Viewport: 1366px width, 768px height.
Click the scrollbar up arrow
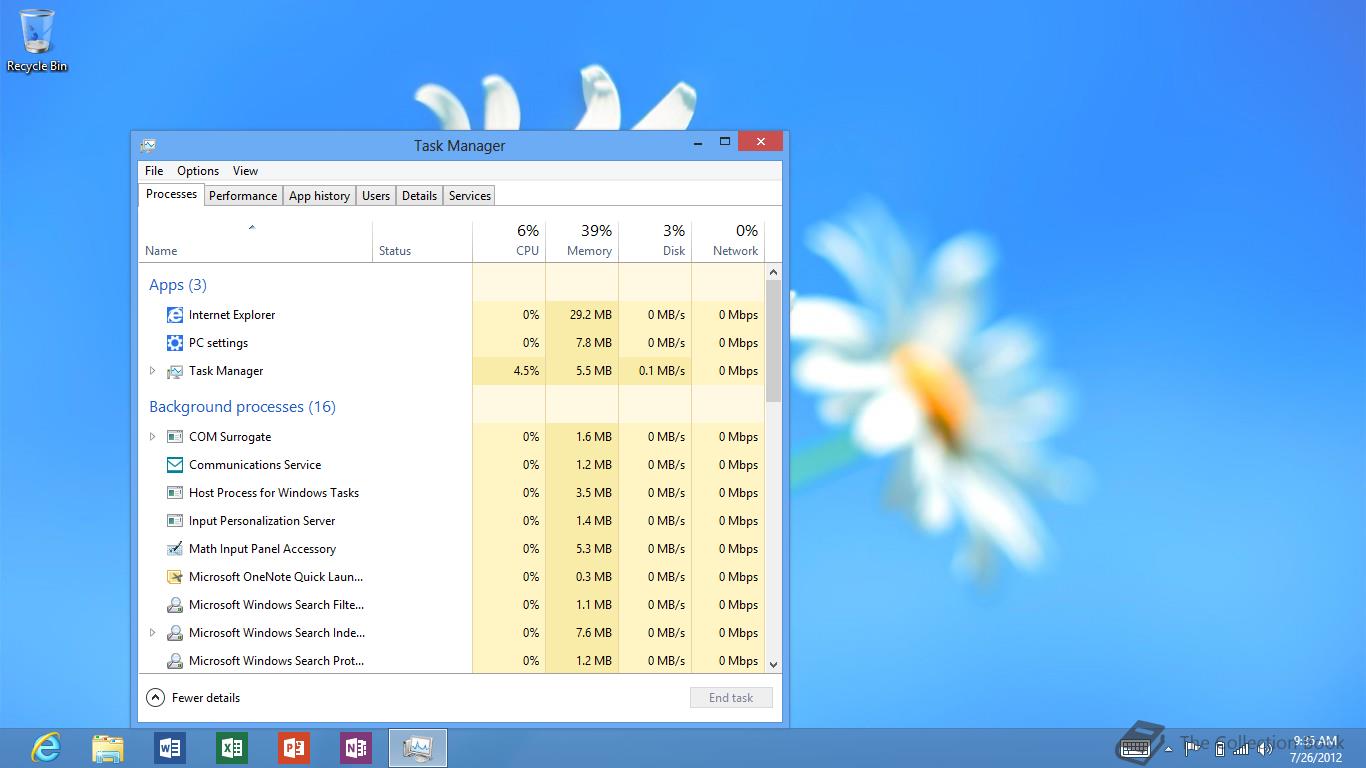773,272
